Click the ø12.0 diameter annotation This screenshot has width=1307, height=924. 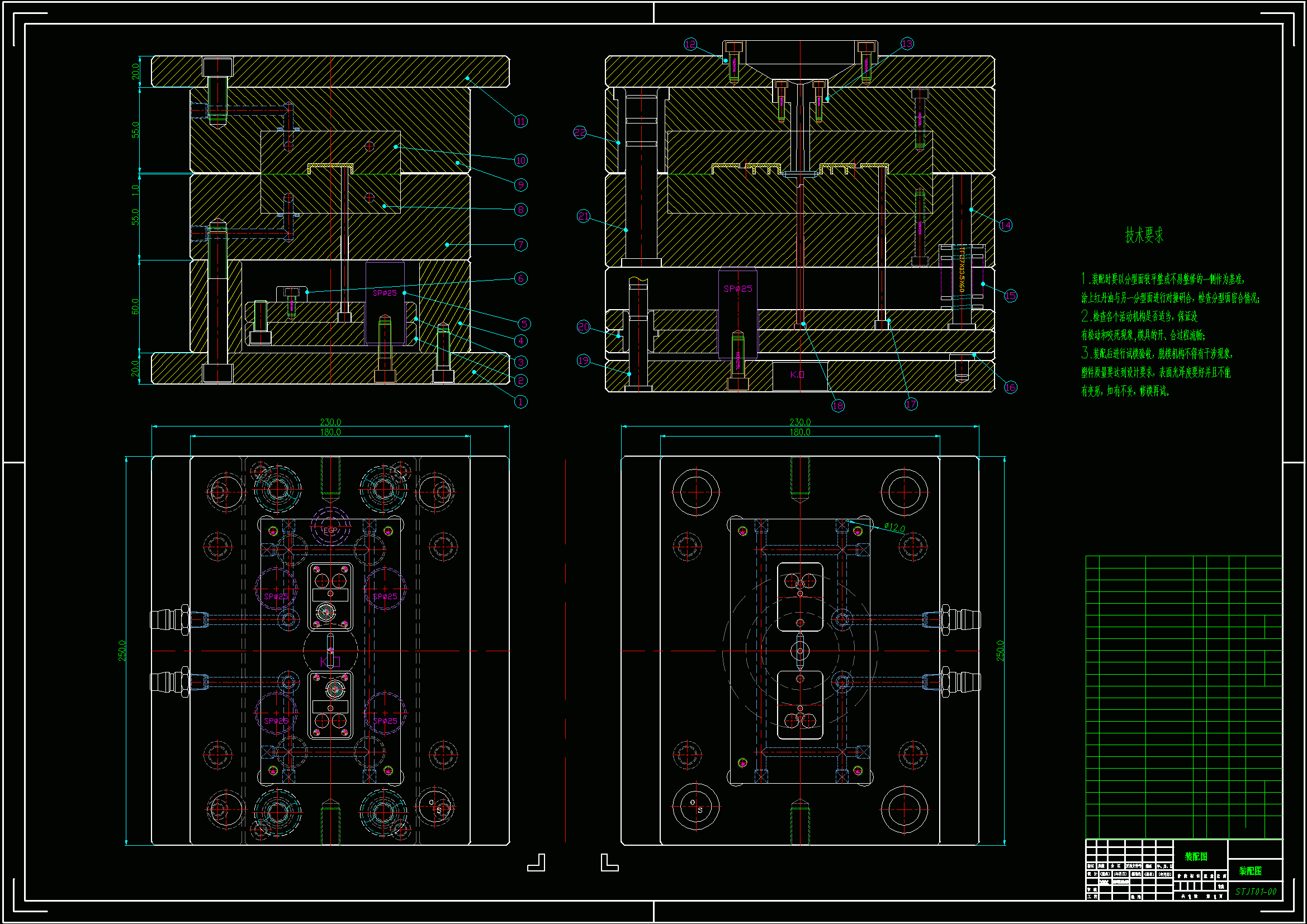point(895,528)
